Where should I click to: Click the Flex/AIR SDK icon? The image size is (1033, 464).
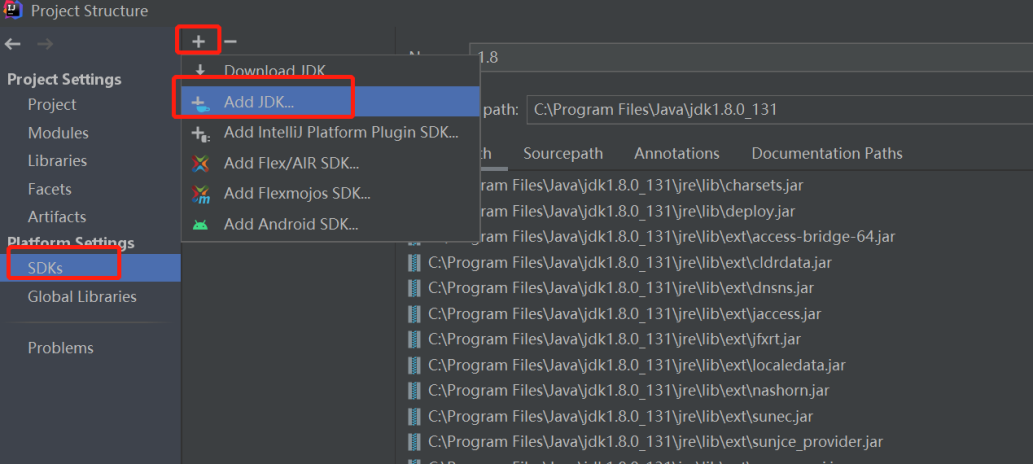pos(200,163)
